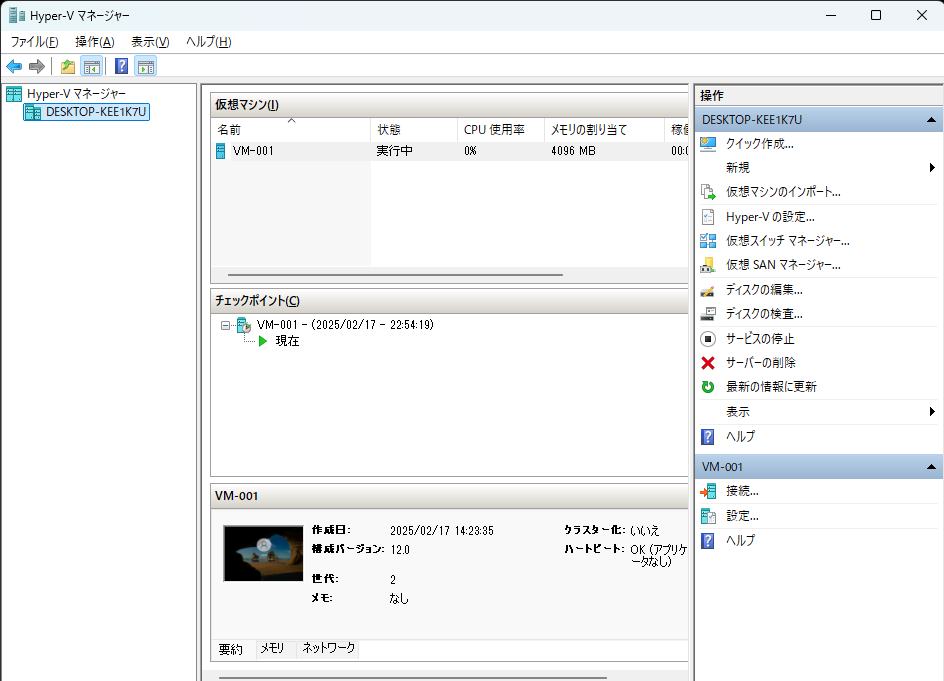Click the 仮想 SAN マネージャー icon
Screen dimensions: 944x681
point(708,265)
